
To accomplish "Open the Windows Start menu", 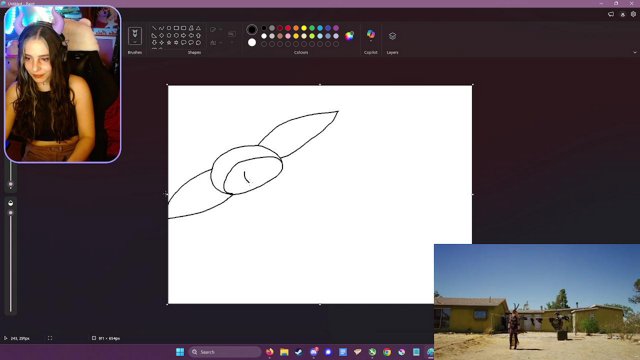I will tap(180, 352).
